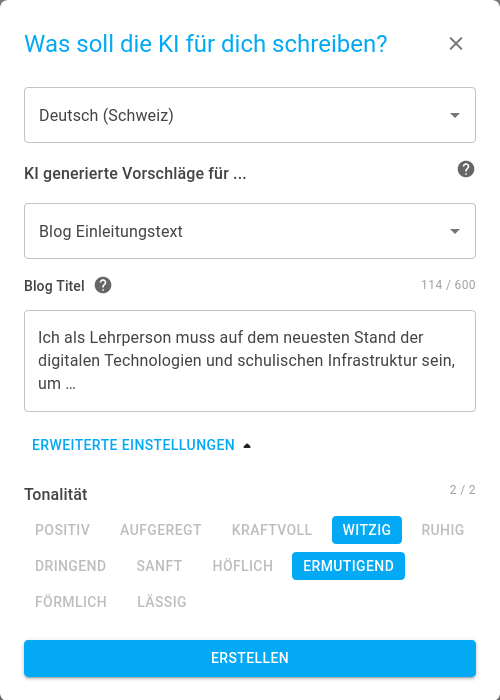Choose the Dringend tone
The image size is (500, 700).
(x=71, y=566)
